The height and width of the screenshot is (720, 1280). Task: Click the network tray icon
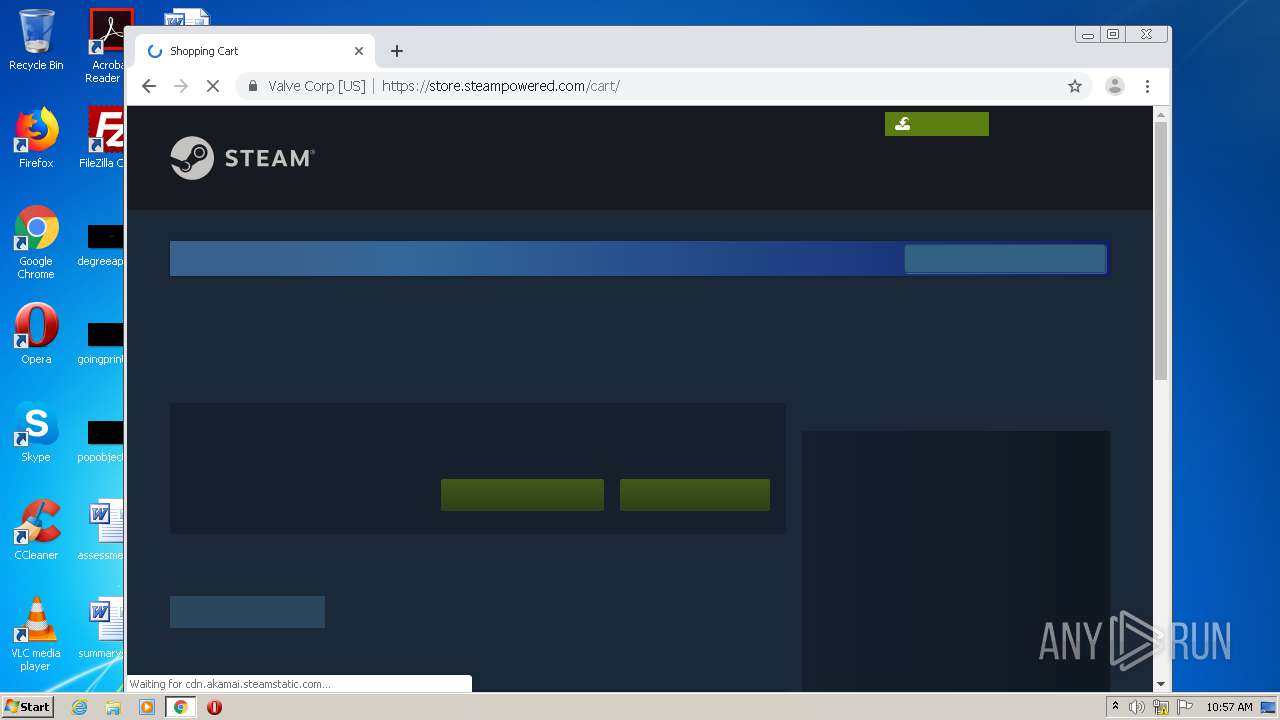pyautogui.click(x=1161, y=707)
